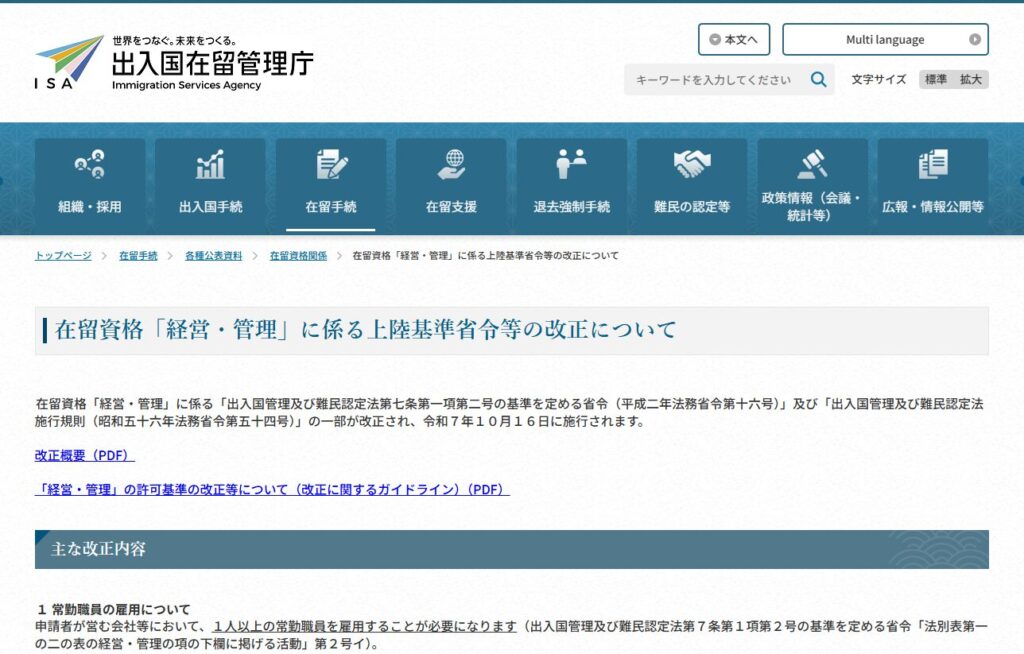Click the magnifying glass search icon
Screen dimensions: 1024x654
click(818, 80)
